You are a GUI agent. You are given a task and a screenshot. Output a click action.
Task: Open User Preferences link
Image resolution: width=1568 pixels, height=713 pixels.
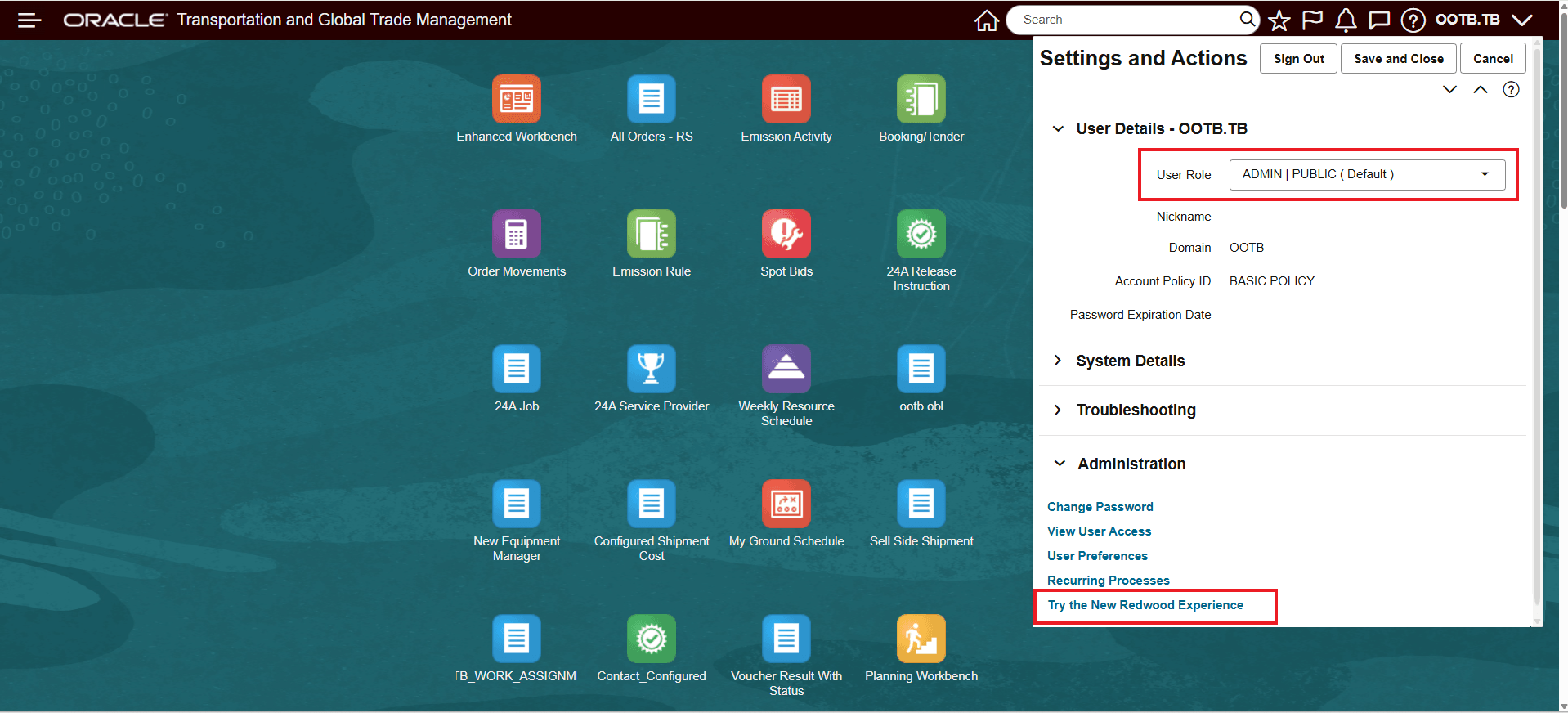coord(1097,556)
